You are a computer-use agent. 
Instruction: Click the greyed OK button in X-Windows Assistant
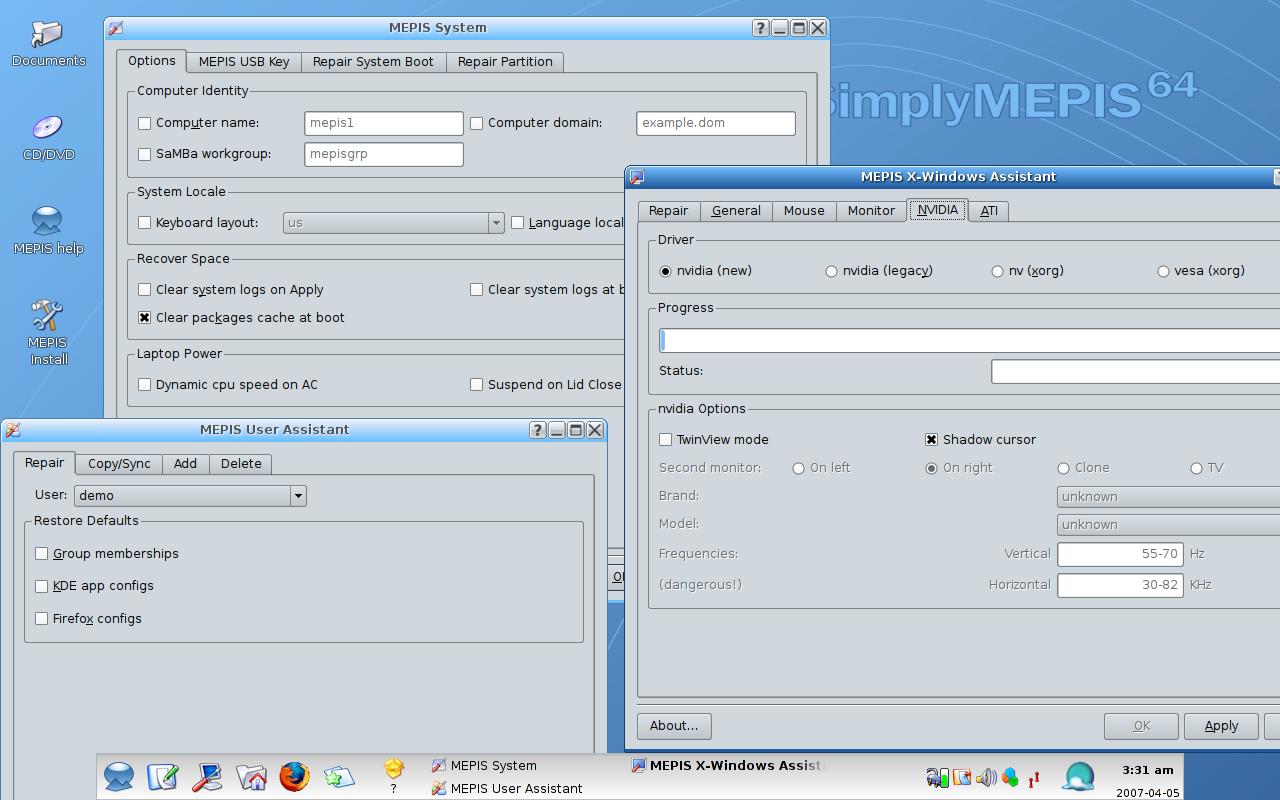(1141, 726)
